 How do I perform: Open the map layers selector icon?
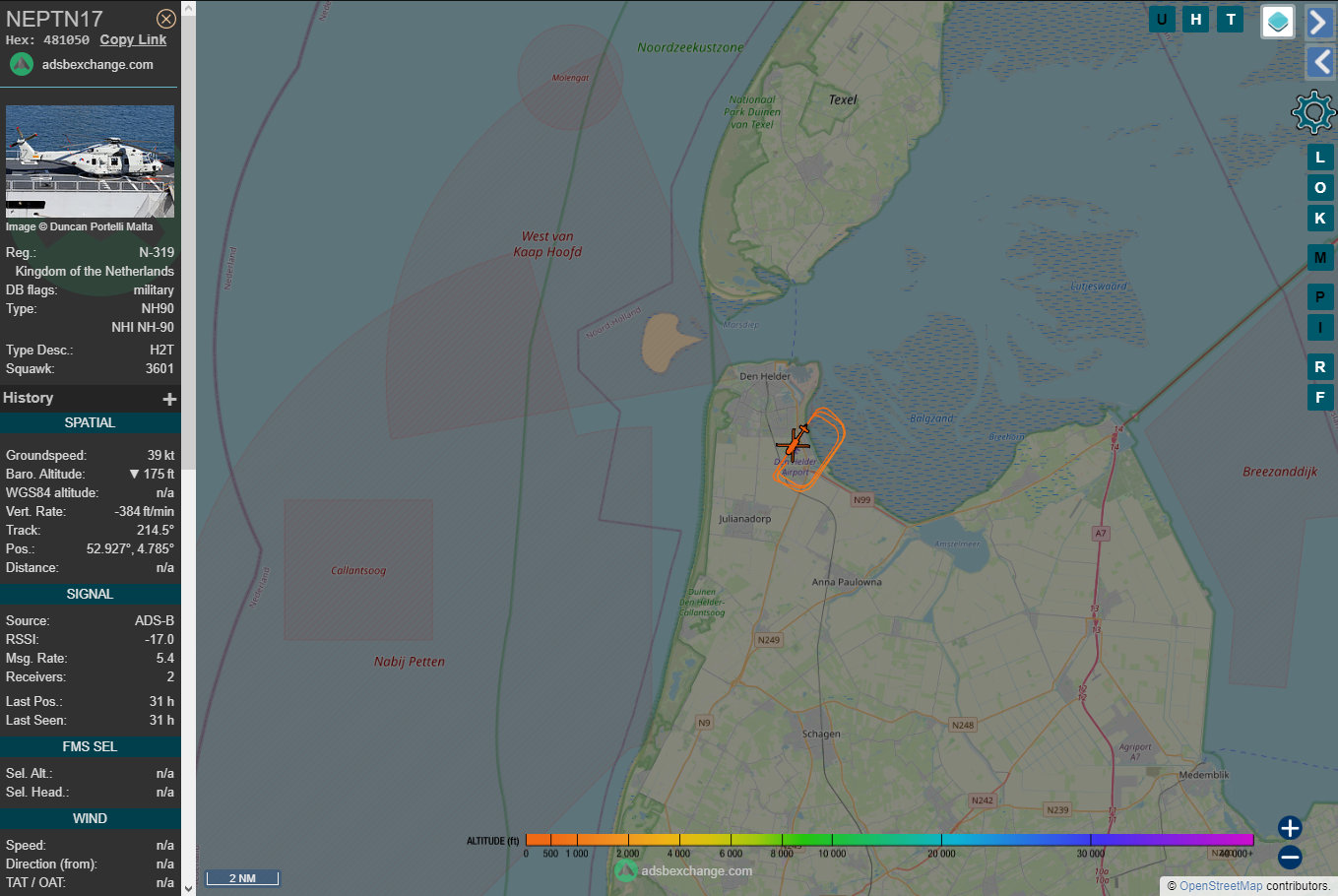1278,22
